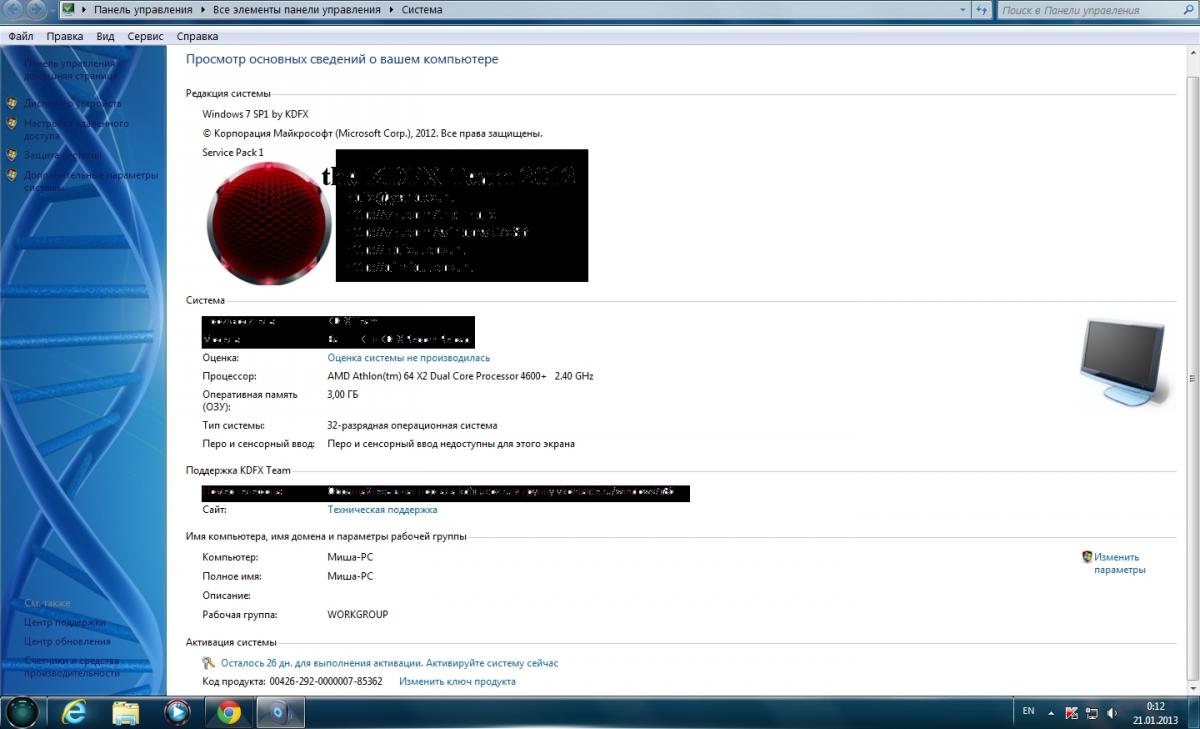Click the Start orb button
The width and height of the screenshot is (1200, 729).
(x=22, y=712)
